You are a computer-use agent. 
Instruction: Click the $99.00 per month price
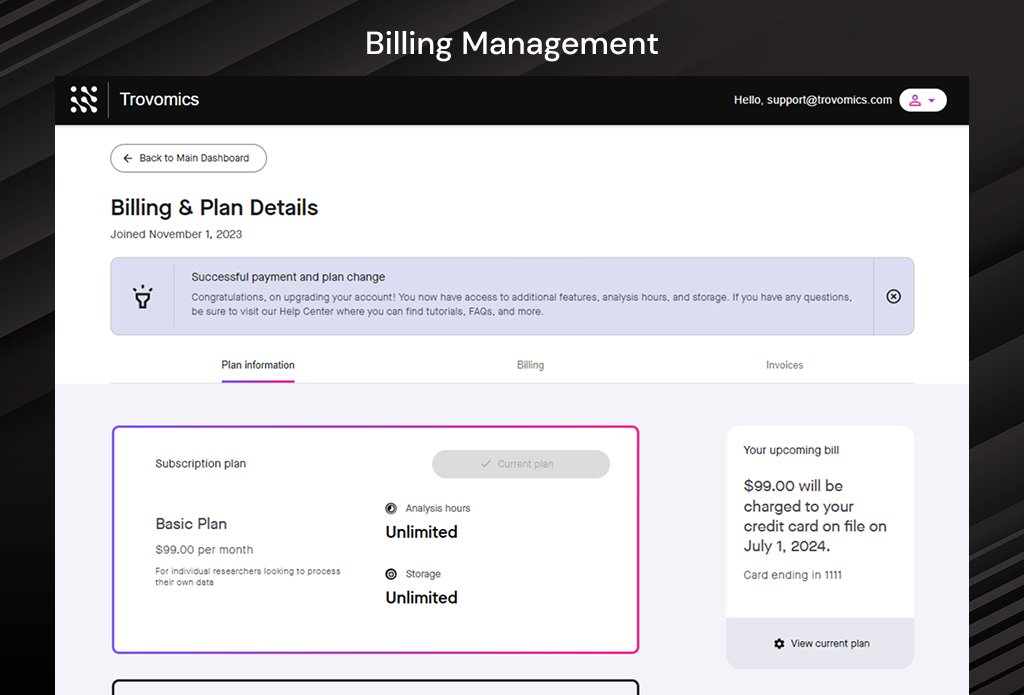point(204,550)
